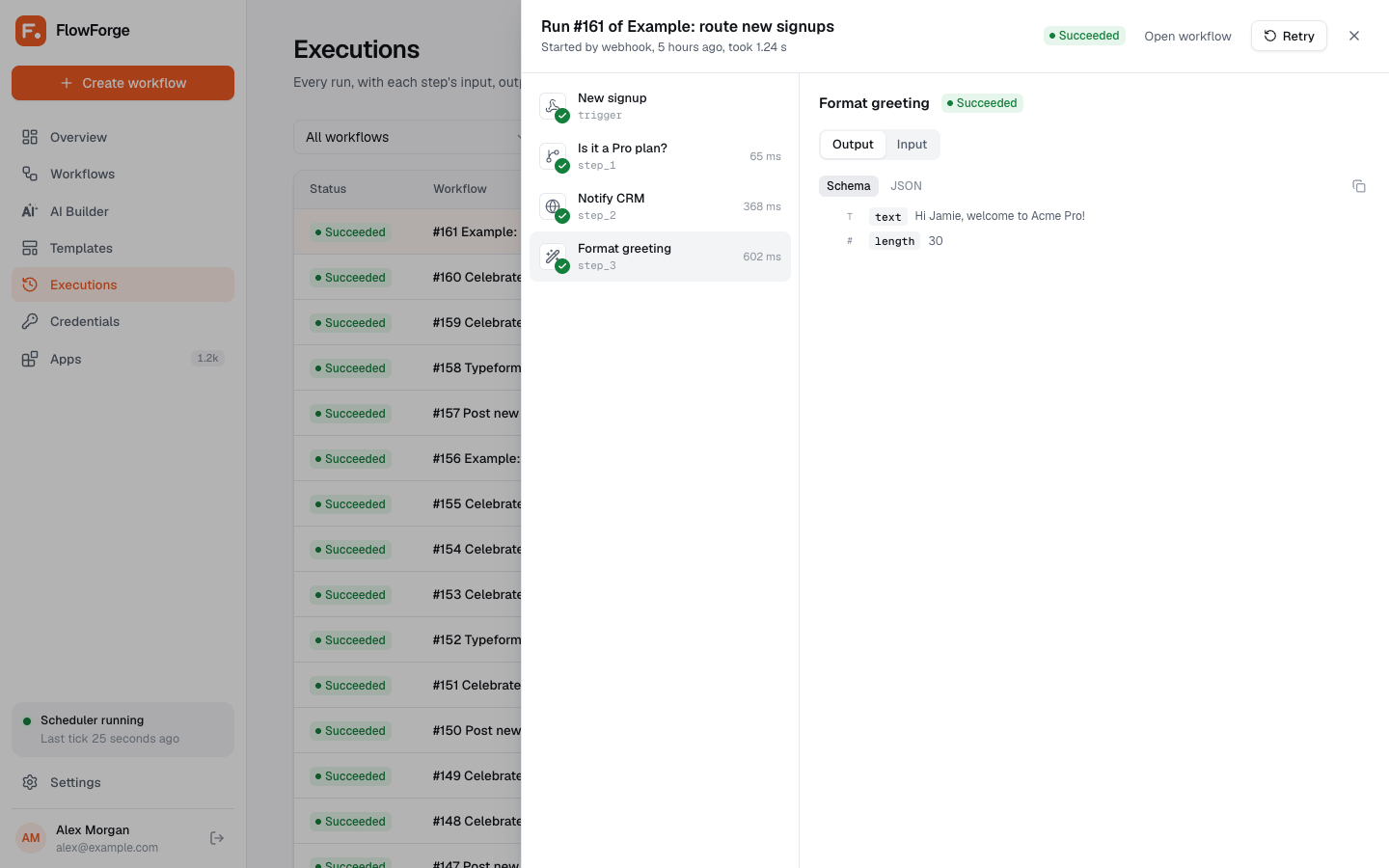Screen dimensions: 1389x868
Task: Click the 368 ms duration for Notify CRM
Action: pos(762,206)
